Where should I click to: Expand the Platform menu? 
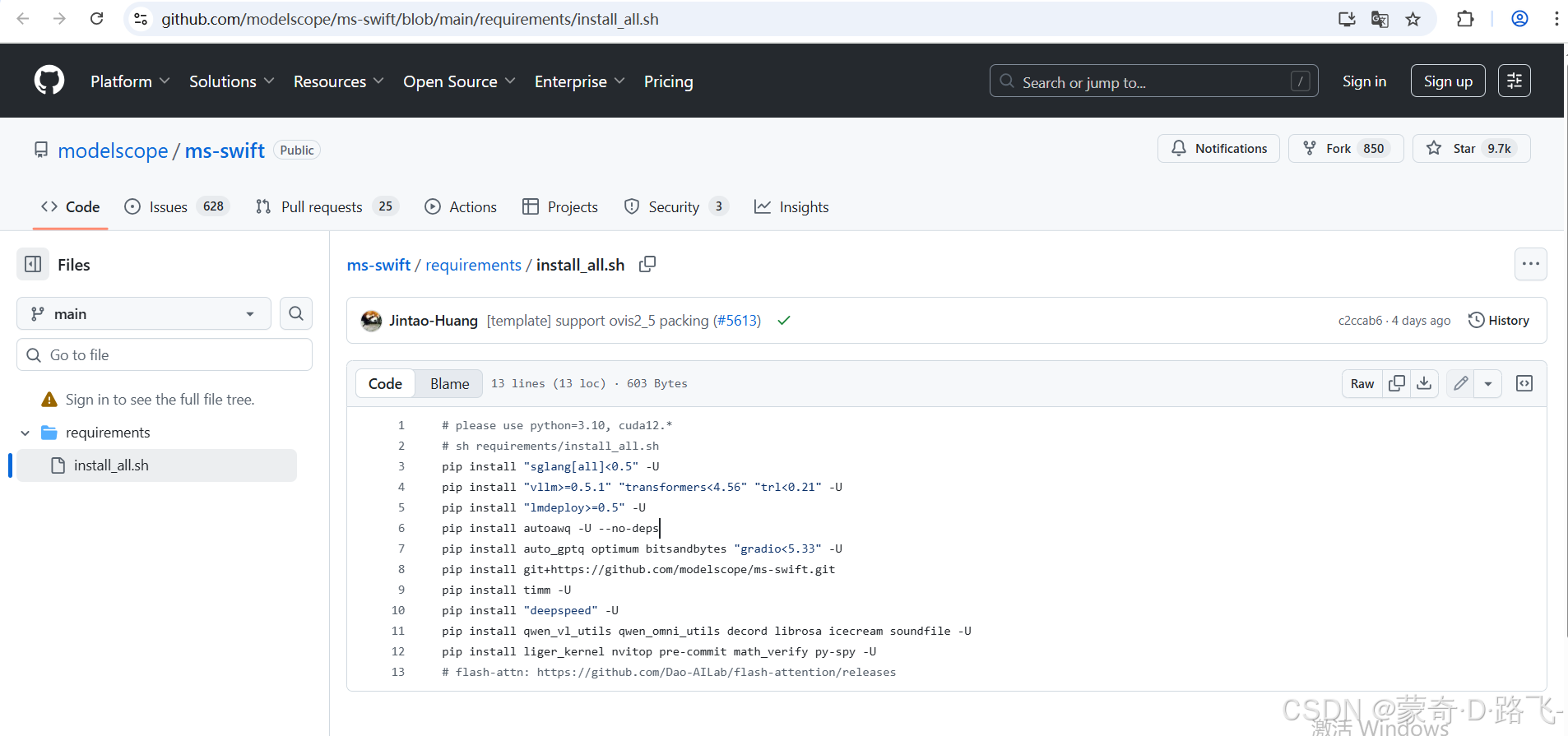(x=130, y=81)
